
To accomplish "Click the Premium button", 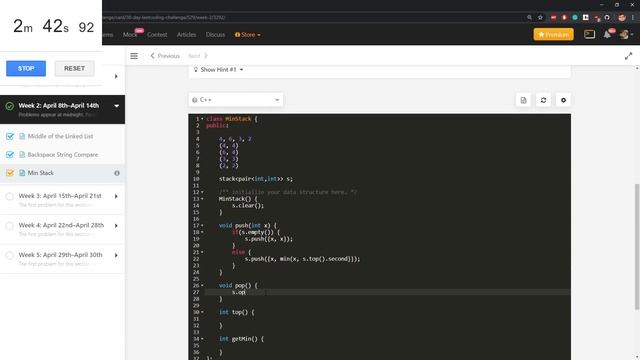I will pos(553,35).
